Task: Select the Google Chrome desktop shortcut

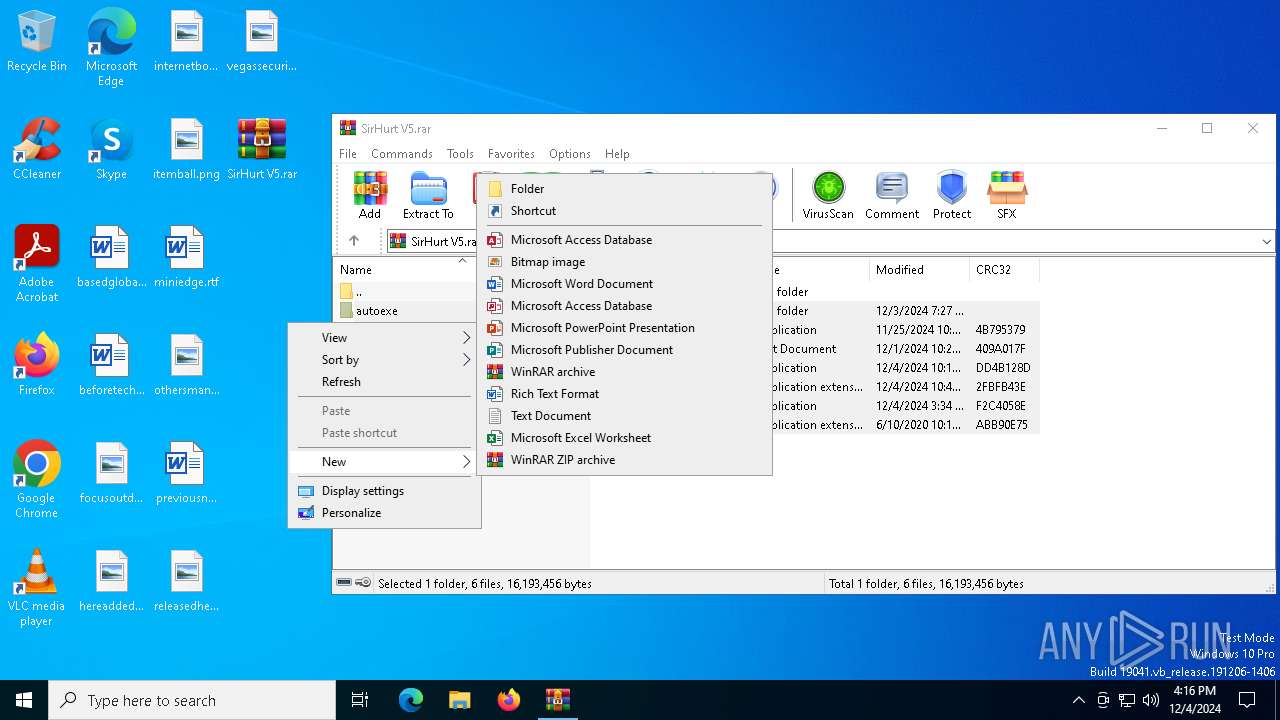Action: tap(37, 480)
